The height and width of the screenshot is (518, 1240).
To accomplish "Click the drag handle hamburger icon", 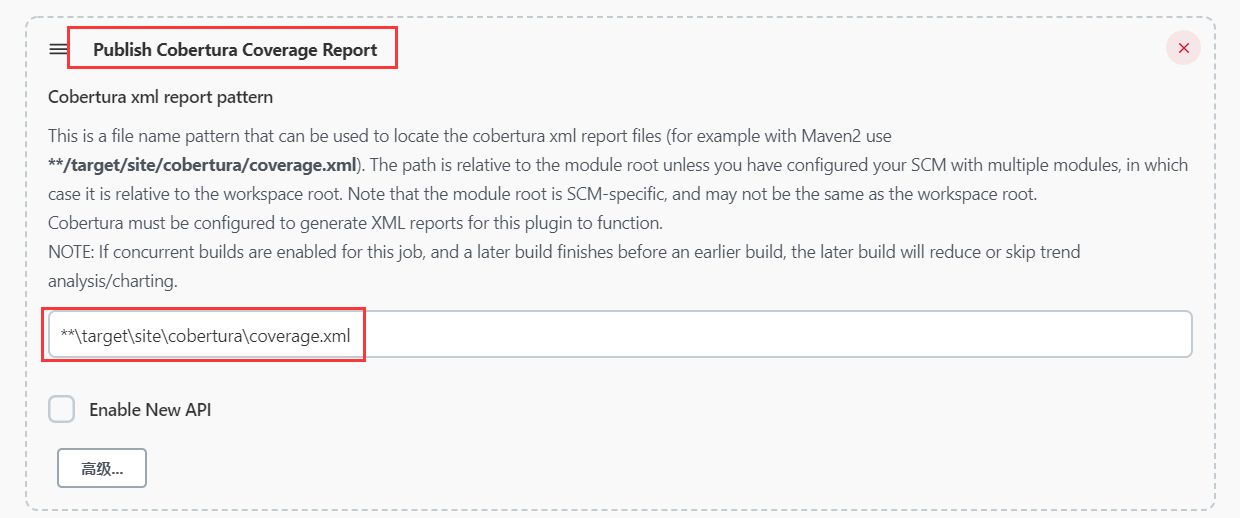I will 58,49.
